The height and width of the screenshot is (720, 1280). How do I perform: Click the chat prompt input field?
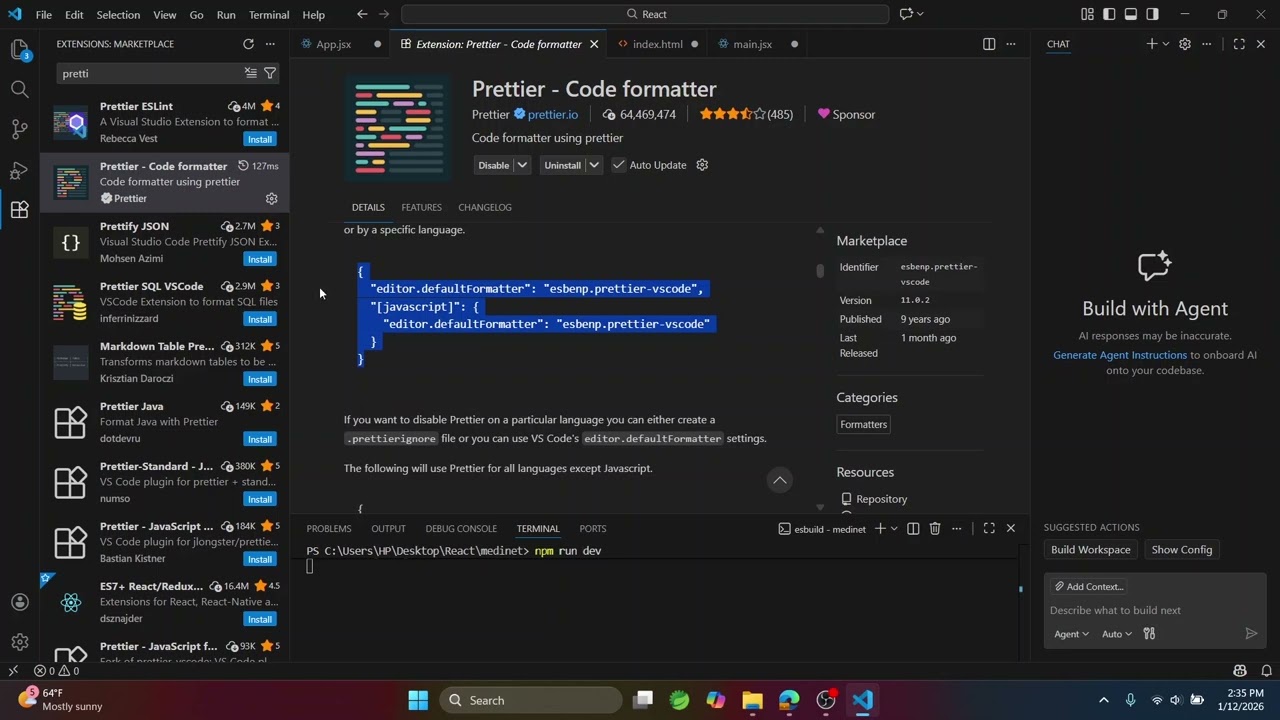pyautogui.click(x=1155, y=610)
